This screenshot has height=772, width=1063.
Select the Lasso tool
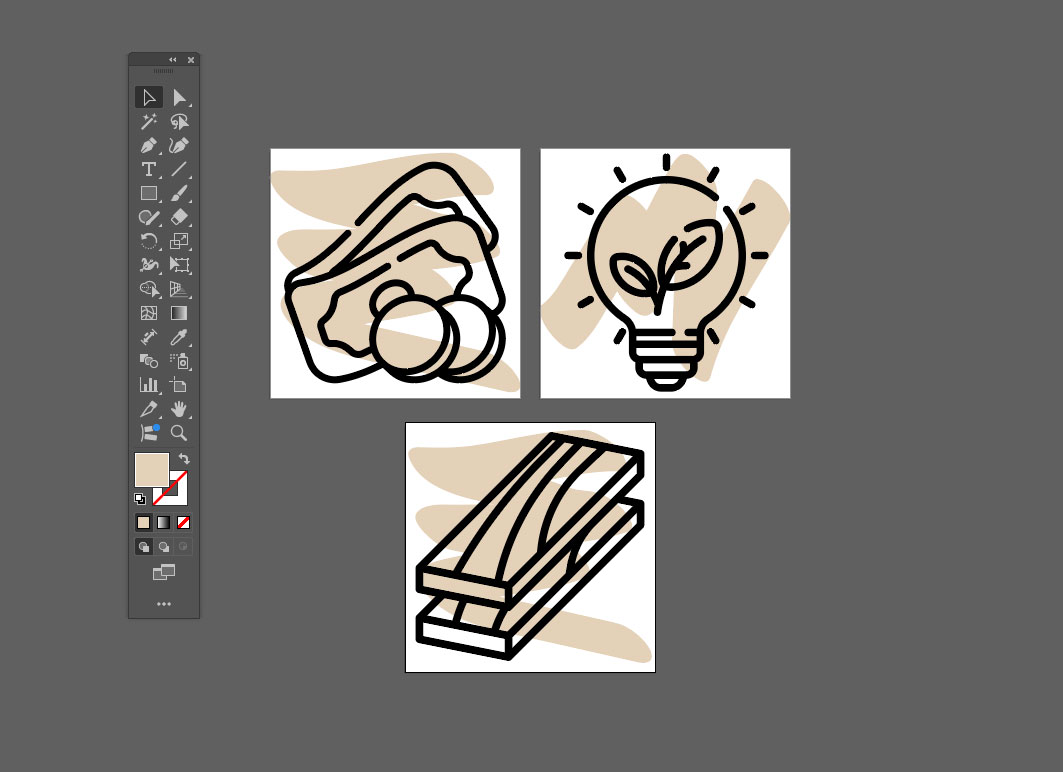179,121
